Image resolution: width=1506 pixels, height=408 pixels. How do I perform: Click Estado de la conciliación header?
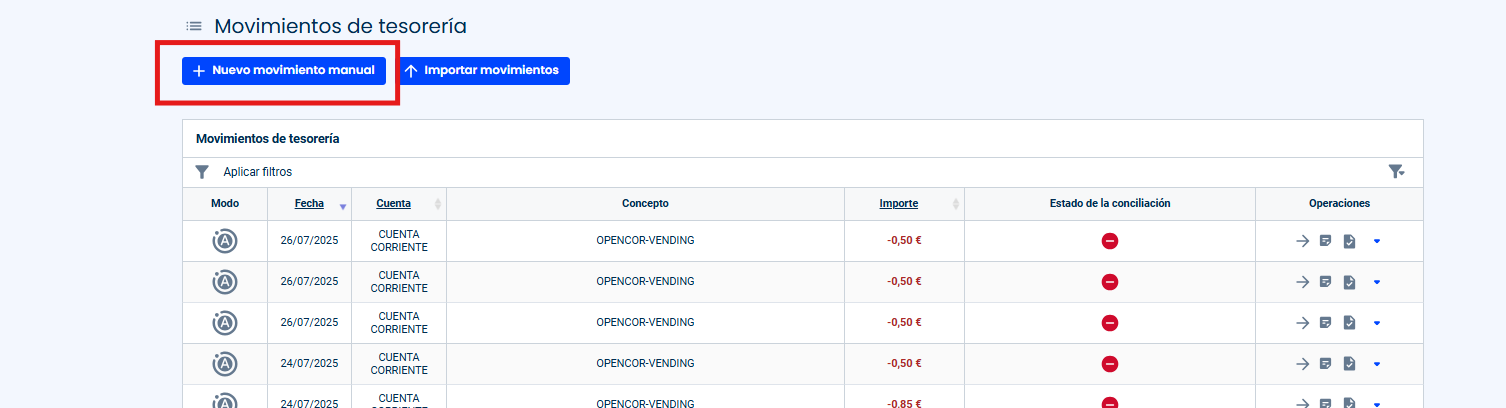point(1110,203)
